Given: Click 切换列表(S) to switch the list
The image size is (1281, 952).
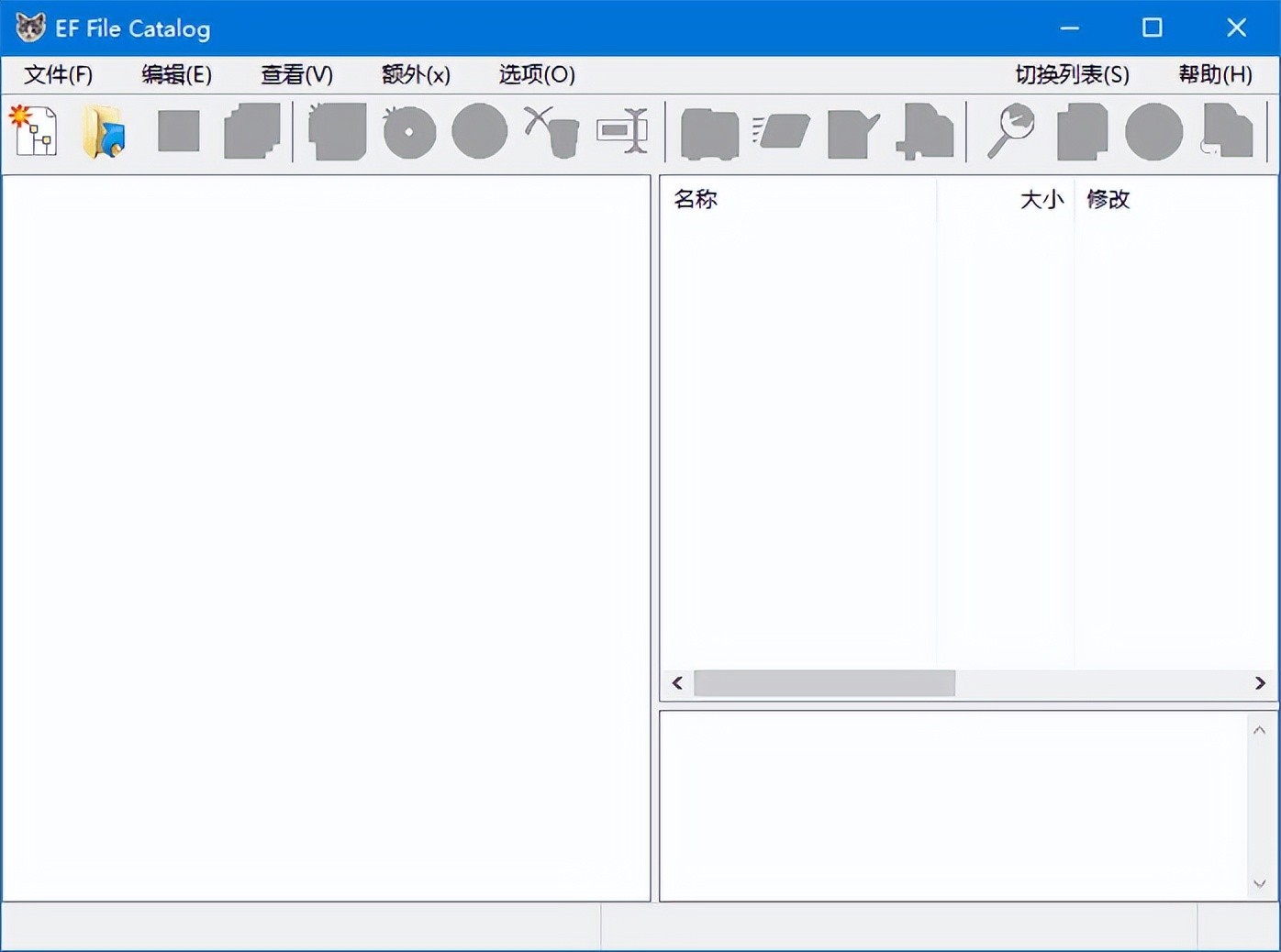Looking at the screenshot, I should [1071, 74].
